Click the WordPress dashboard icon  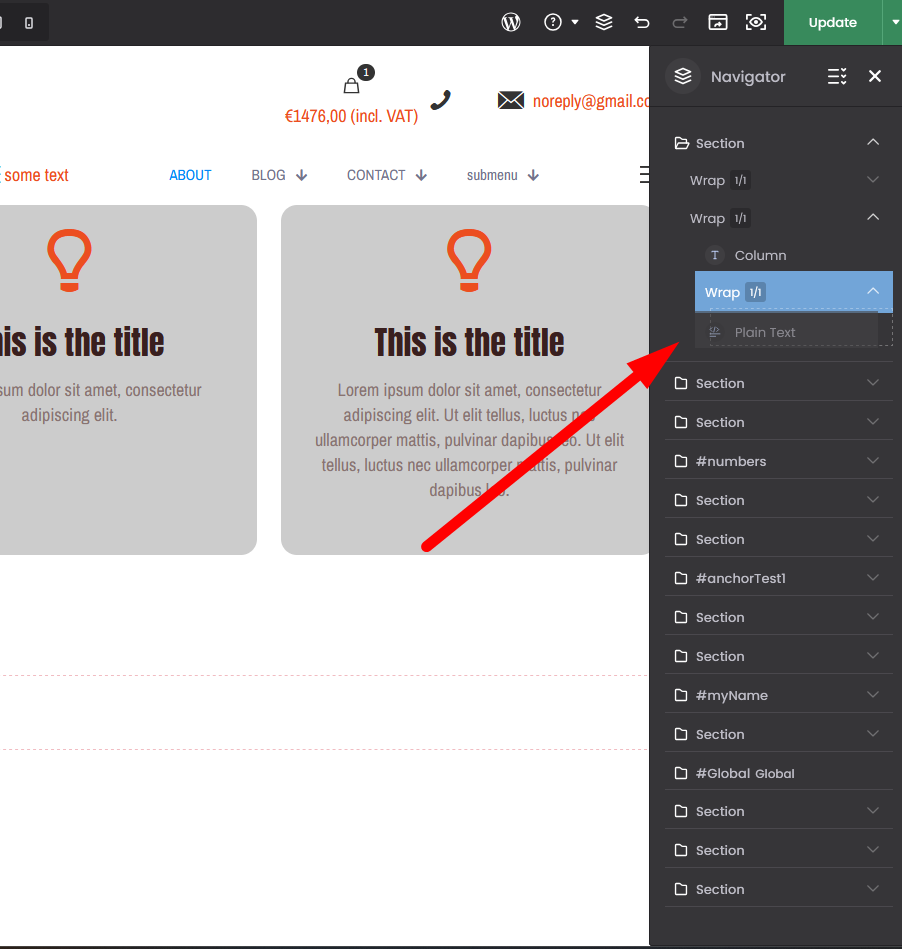(x=511, y=22)
